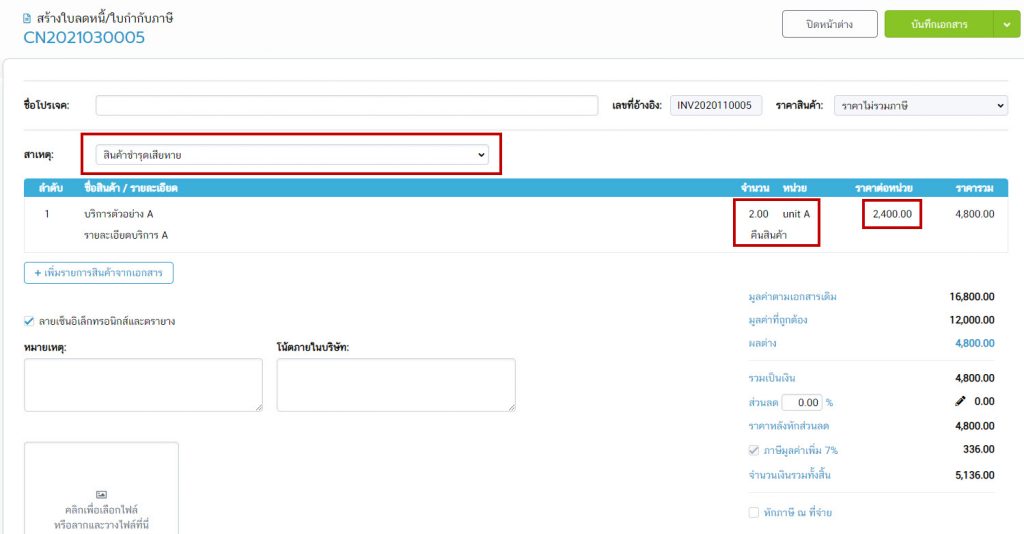Click the discount percent input field

801,402
